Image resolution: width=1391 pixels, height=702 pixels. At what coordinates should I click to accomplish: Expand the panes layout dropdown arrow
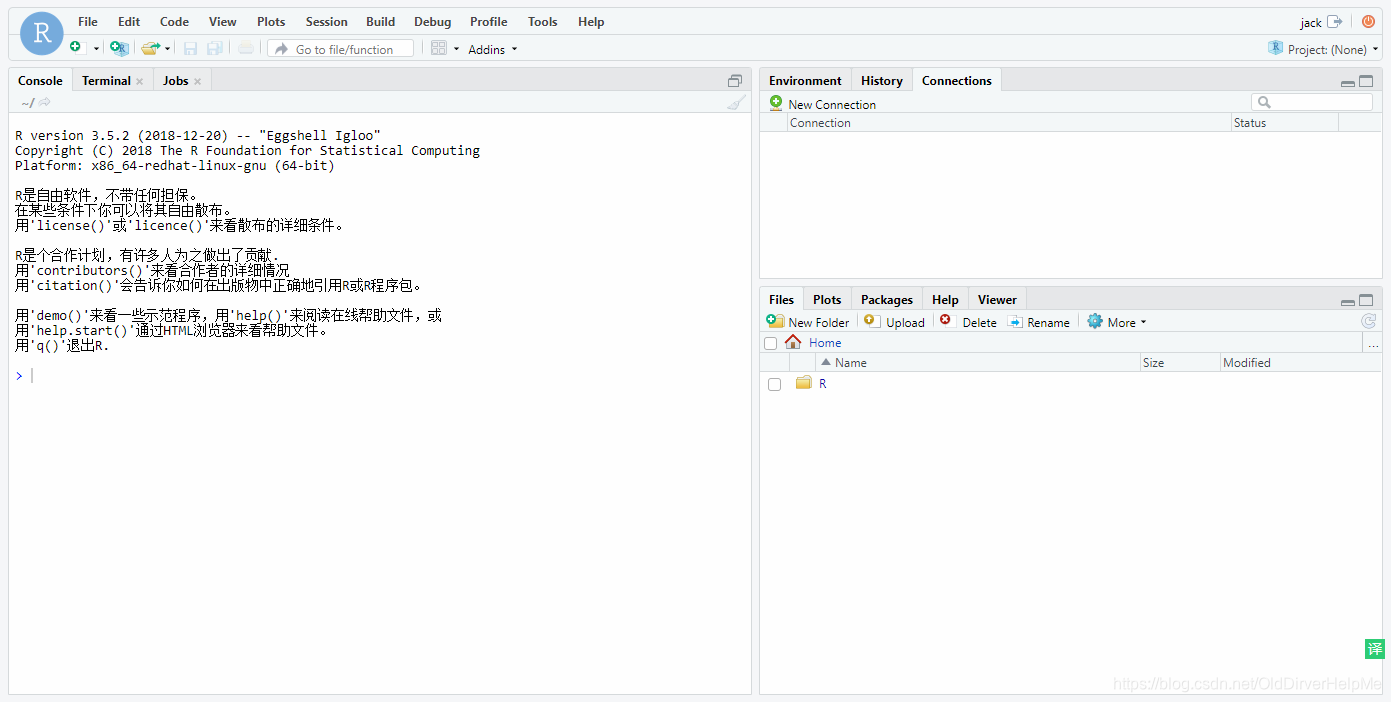tap(456, 48)
